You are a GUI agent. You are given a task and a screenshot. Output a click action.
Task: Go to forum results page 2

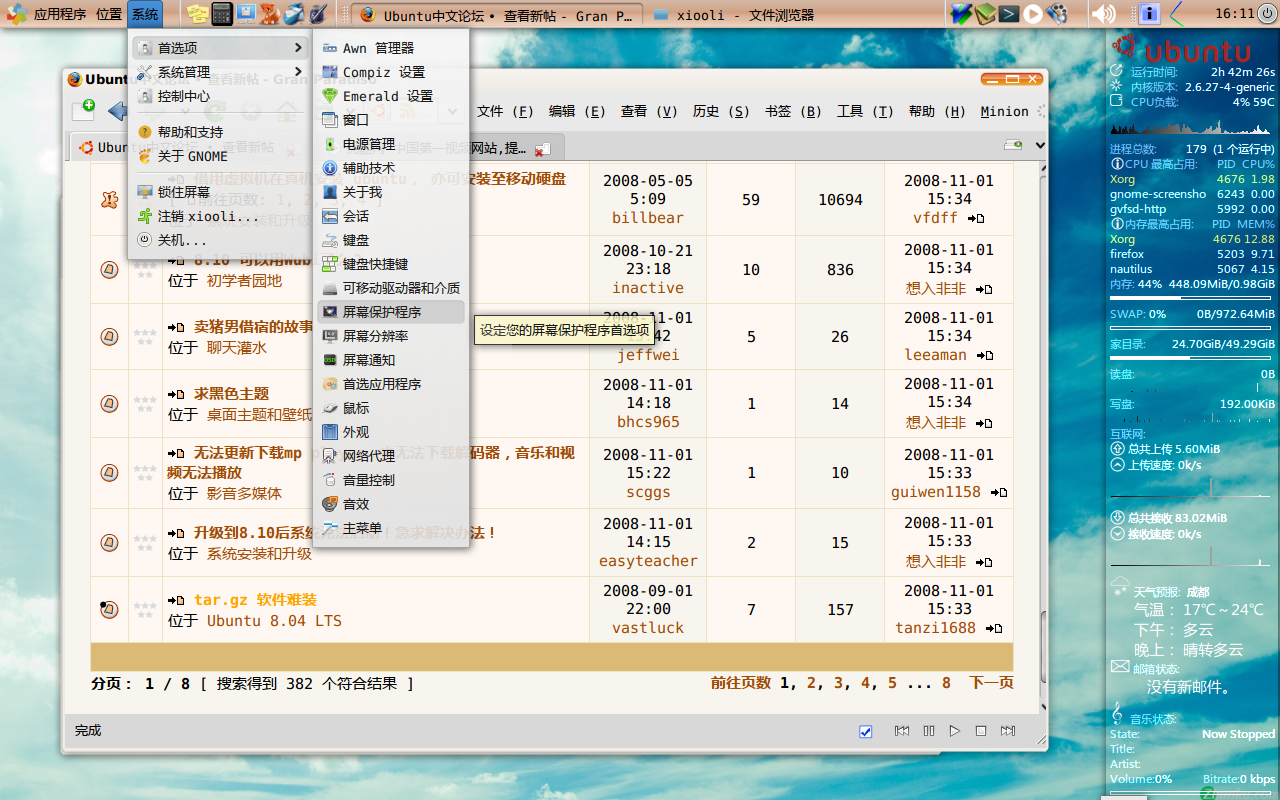812,683
